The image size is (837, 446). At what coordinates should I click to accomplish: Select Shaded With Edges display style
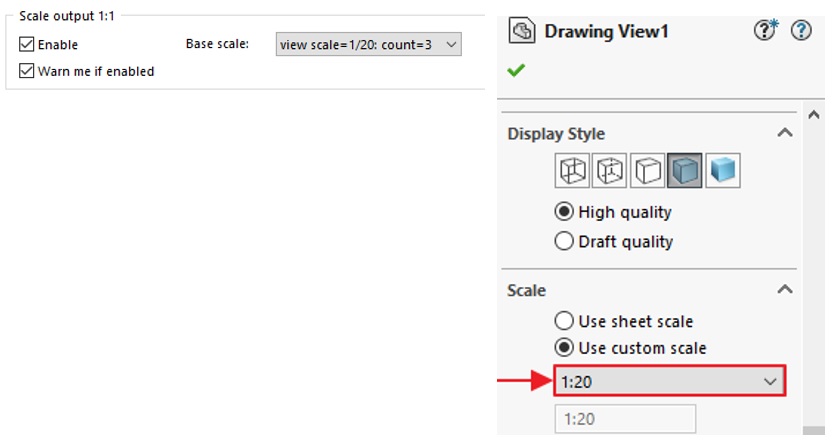coord(685,171)
